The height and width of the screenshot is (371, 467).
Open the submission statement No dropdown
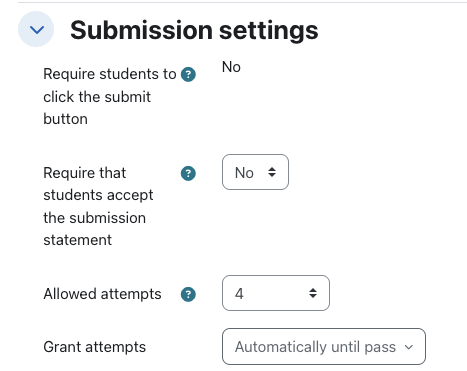click(255, 172)
